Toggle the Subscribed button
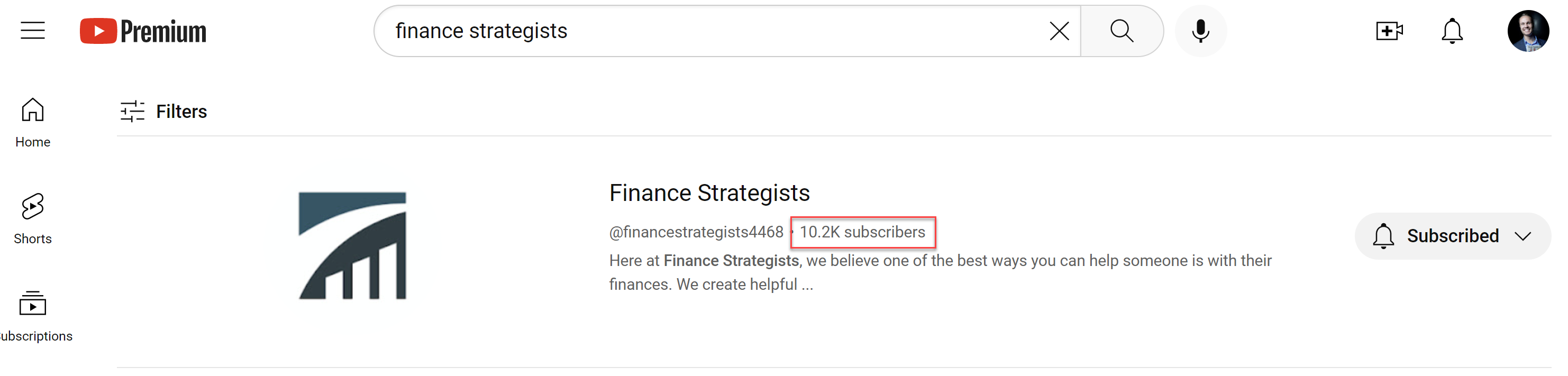This screenshot has height=376, width=1568. pos(1452,236)
